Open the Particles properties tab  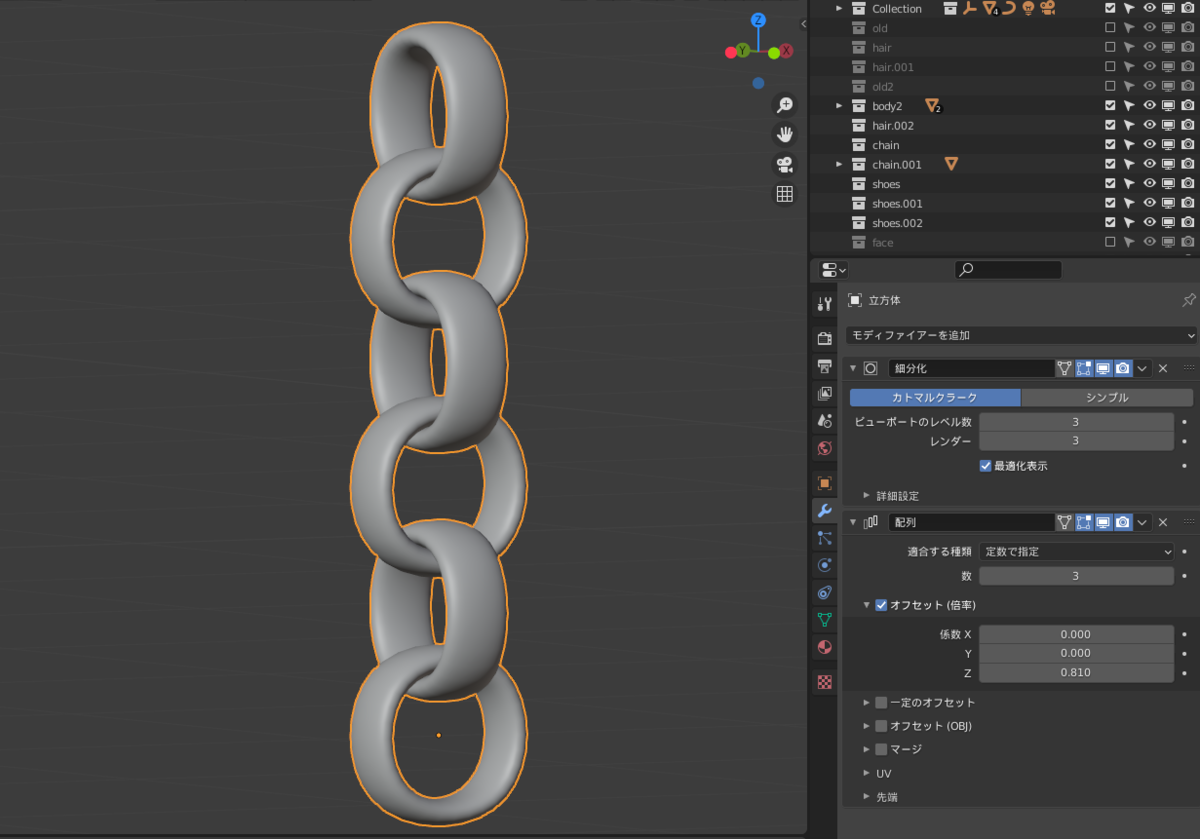click(824, 538)
